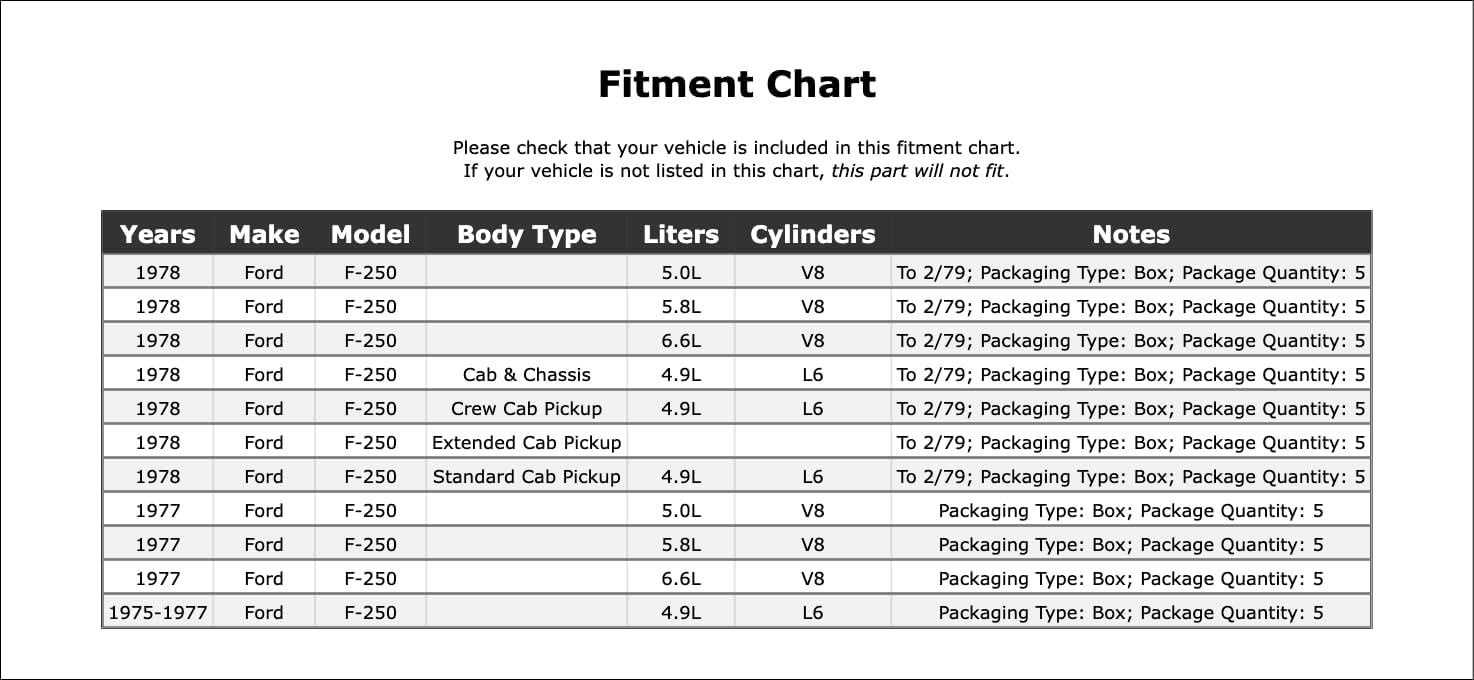1474x680 pixels.
Task: Click the Extended Cab Pickup cell
Action: (526, 443)
